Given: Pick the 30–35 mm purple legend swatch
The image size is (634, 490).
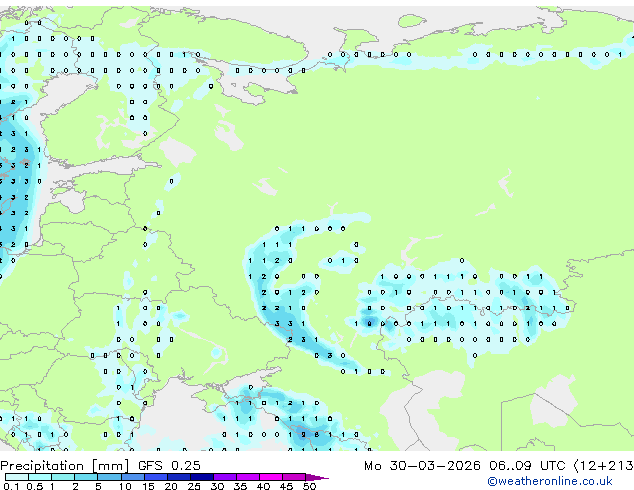Looking at the screenshot, I should pyautogui.click(x=225, y=477).
